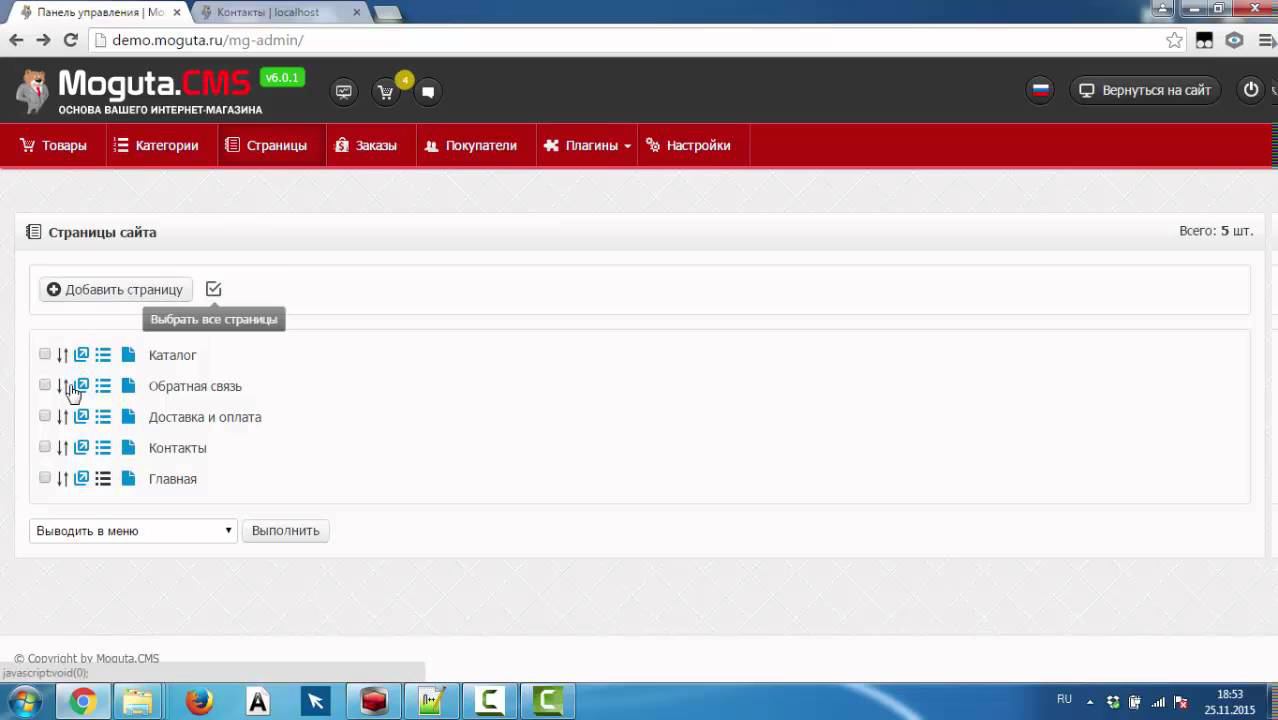This screenshot has height=720, width=1278.
Task: Open the file explorer from taskbar
Action: [140, 701]
